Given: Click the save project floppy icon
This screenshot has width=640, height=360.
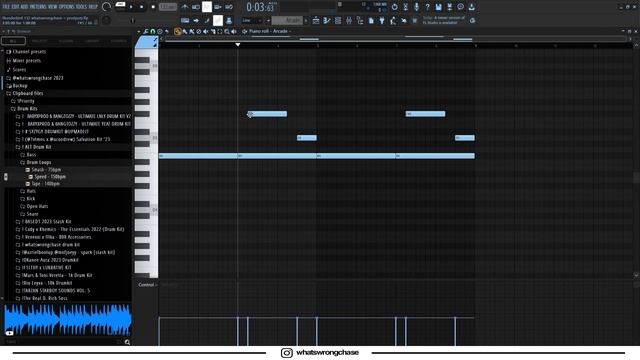Looking at the screenshot, I should (438, 7).
